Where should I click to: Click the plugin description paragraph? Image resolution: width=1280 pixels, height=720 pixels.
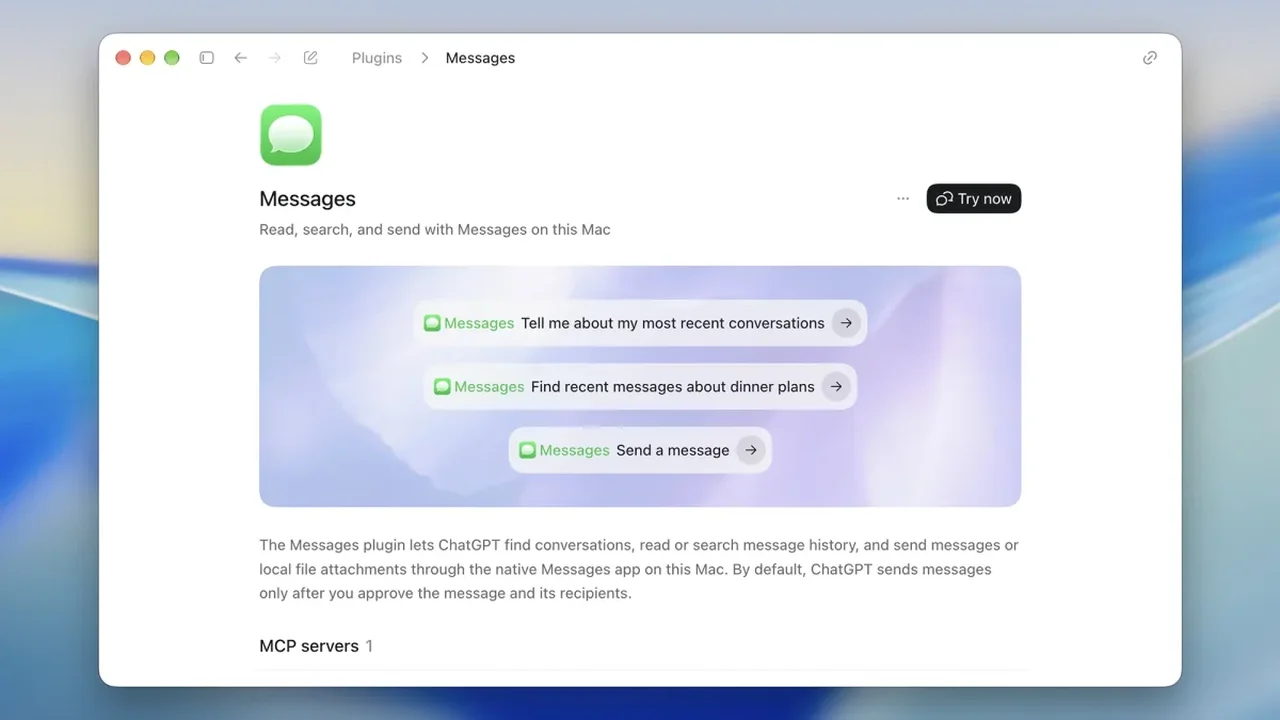[639, 569]
